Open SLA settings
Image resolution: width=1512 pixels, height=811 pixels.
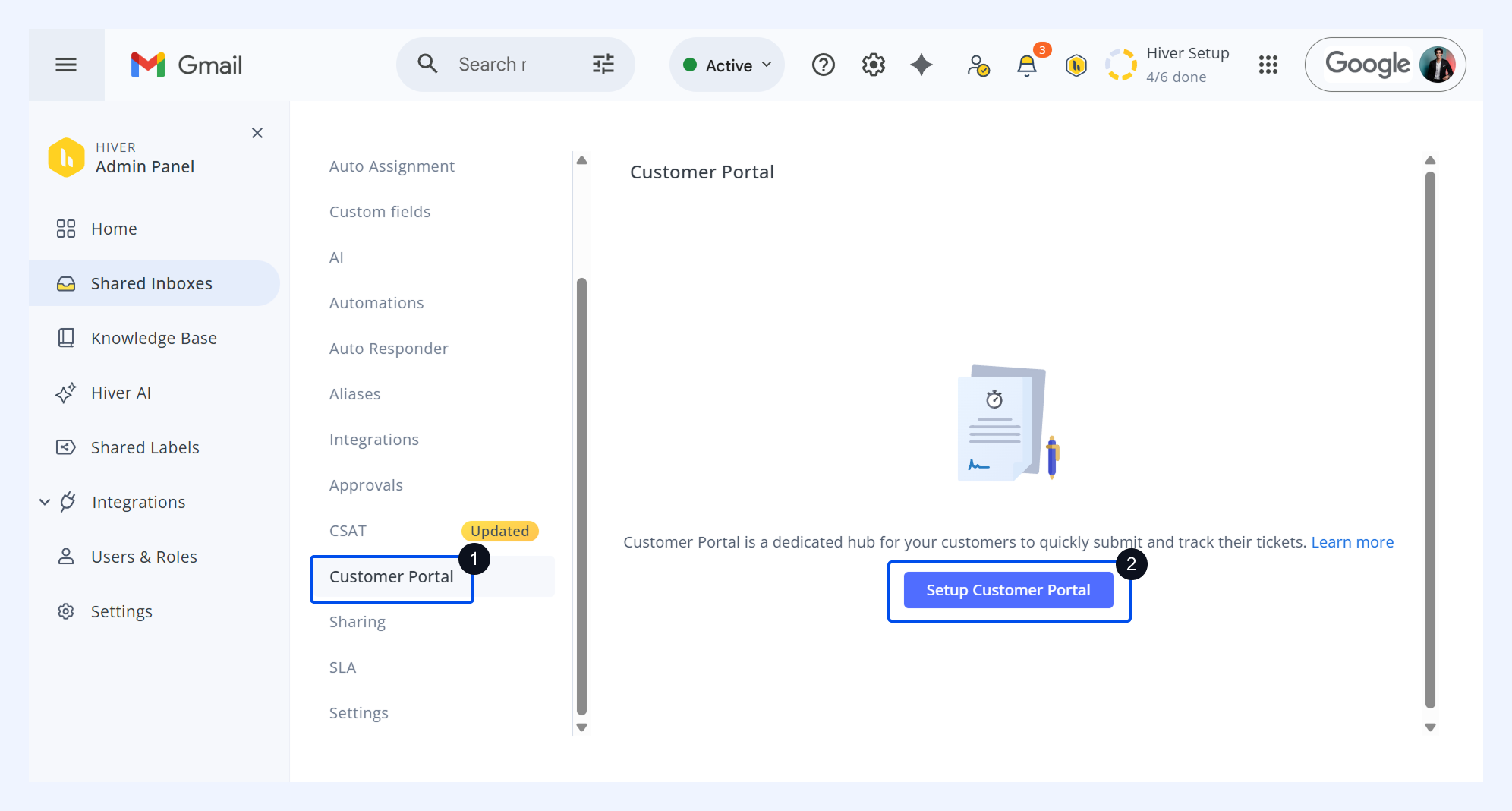[x=342, y=667]
